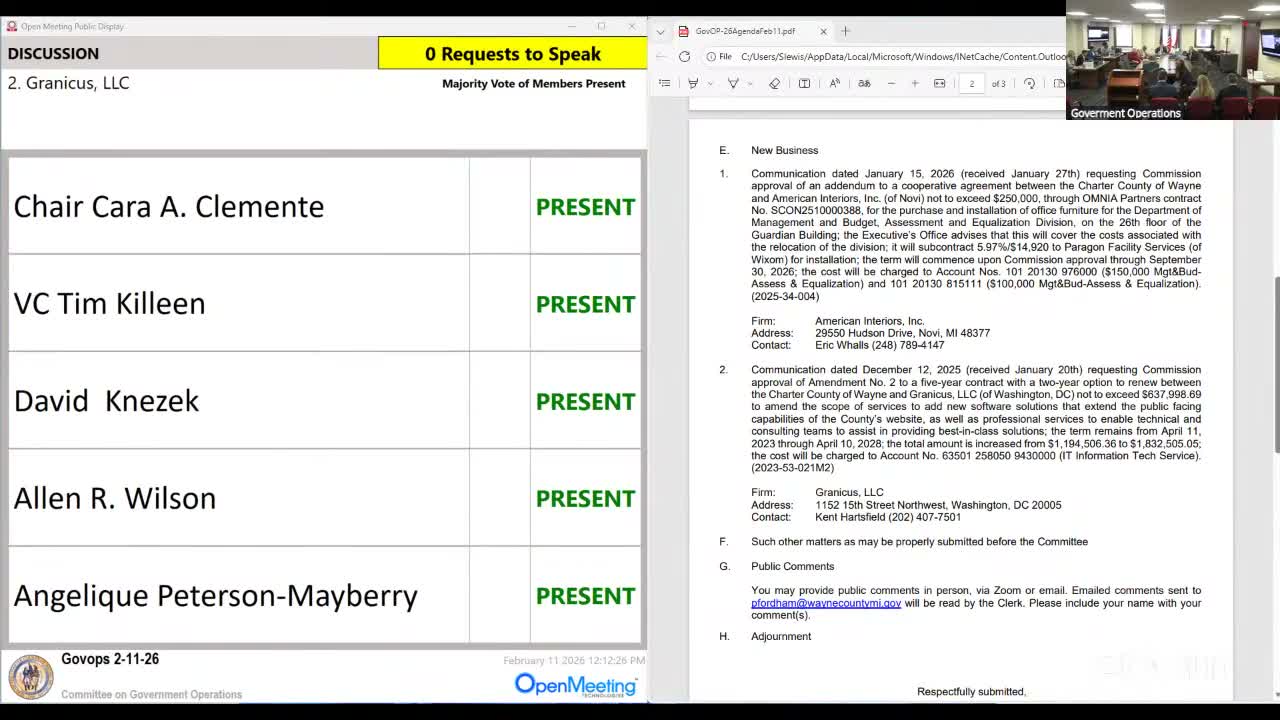
Task: Select the GovOP-26AgendaFeb11.pdf tab
Action: [x=745, y=32]
